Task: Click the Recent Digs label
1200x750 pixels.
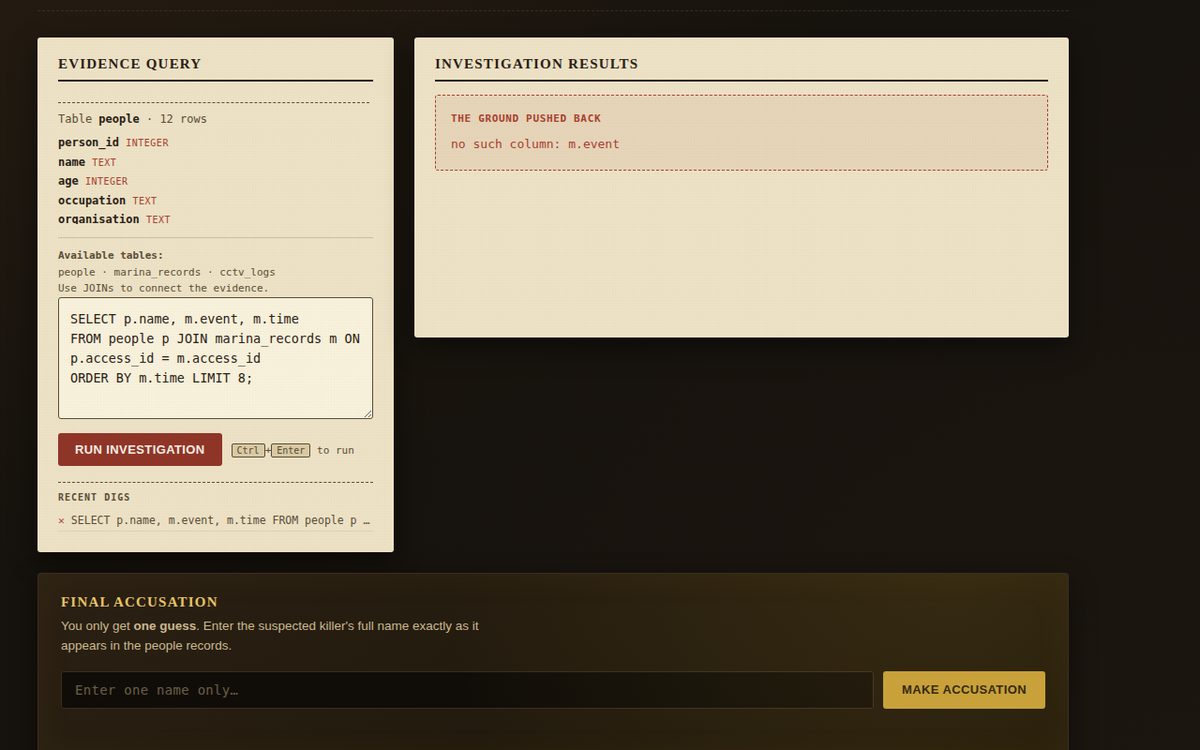Action: click(94, 497)
